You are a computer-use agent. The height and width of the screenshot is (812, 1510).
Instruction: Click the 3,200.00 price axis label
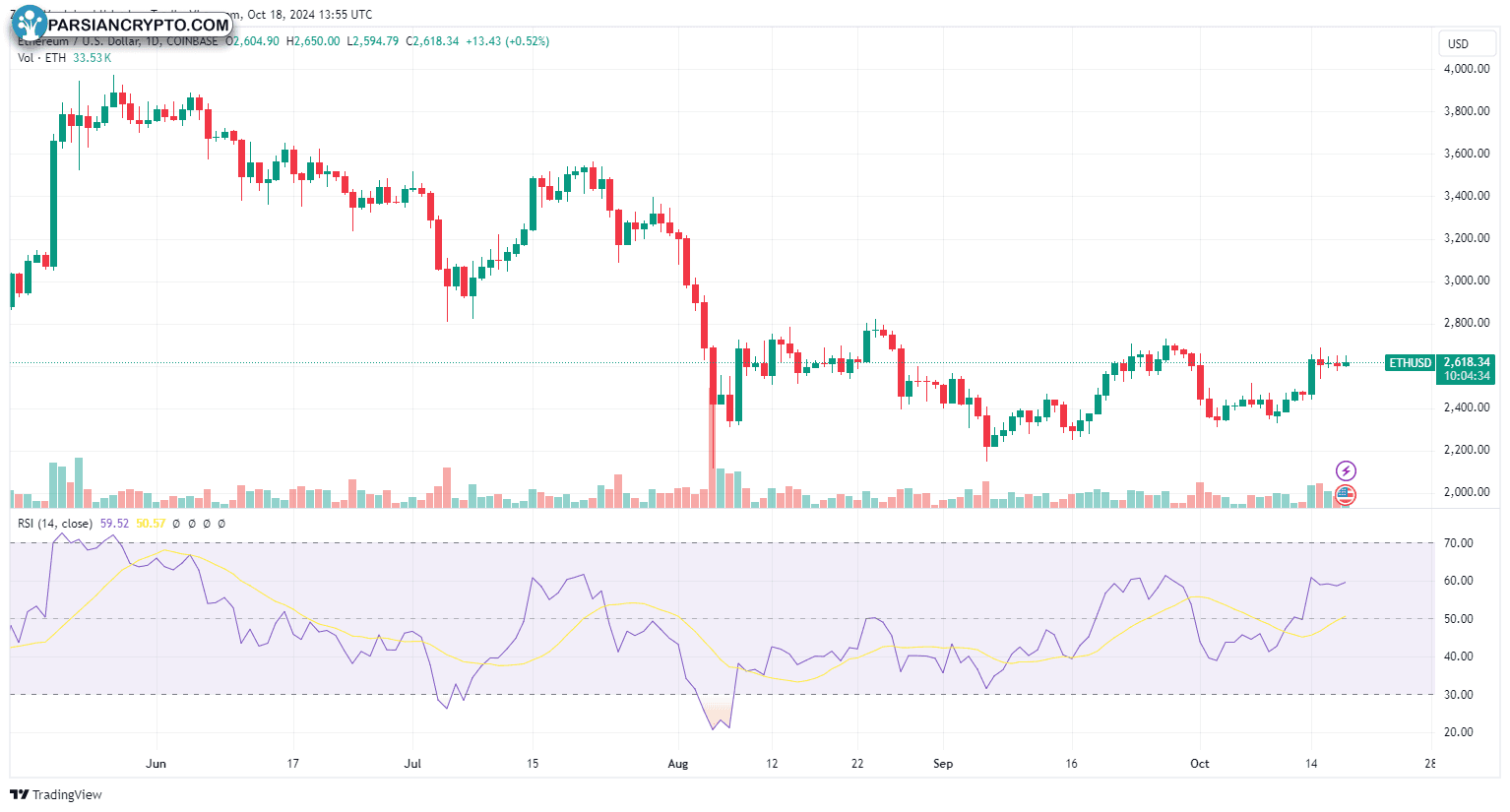1466,238
